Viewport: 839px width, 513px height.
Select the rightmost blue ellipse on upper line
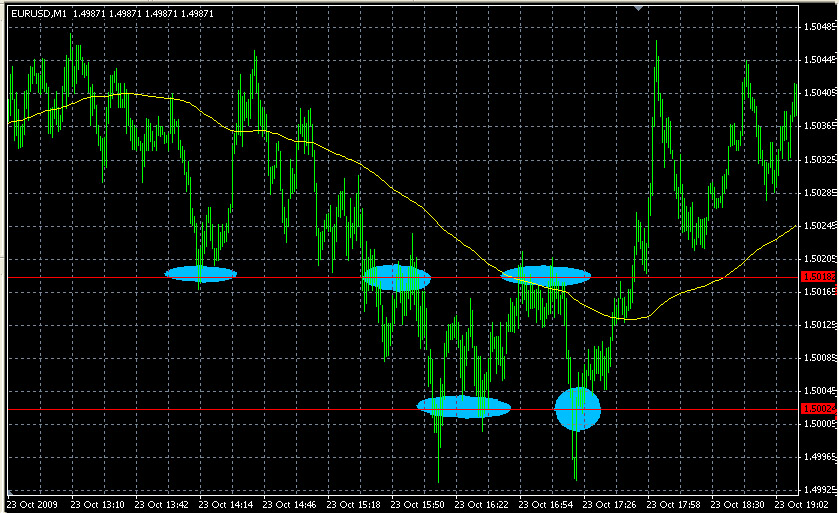pyautogui.click(x=546, y=275)
